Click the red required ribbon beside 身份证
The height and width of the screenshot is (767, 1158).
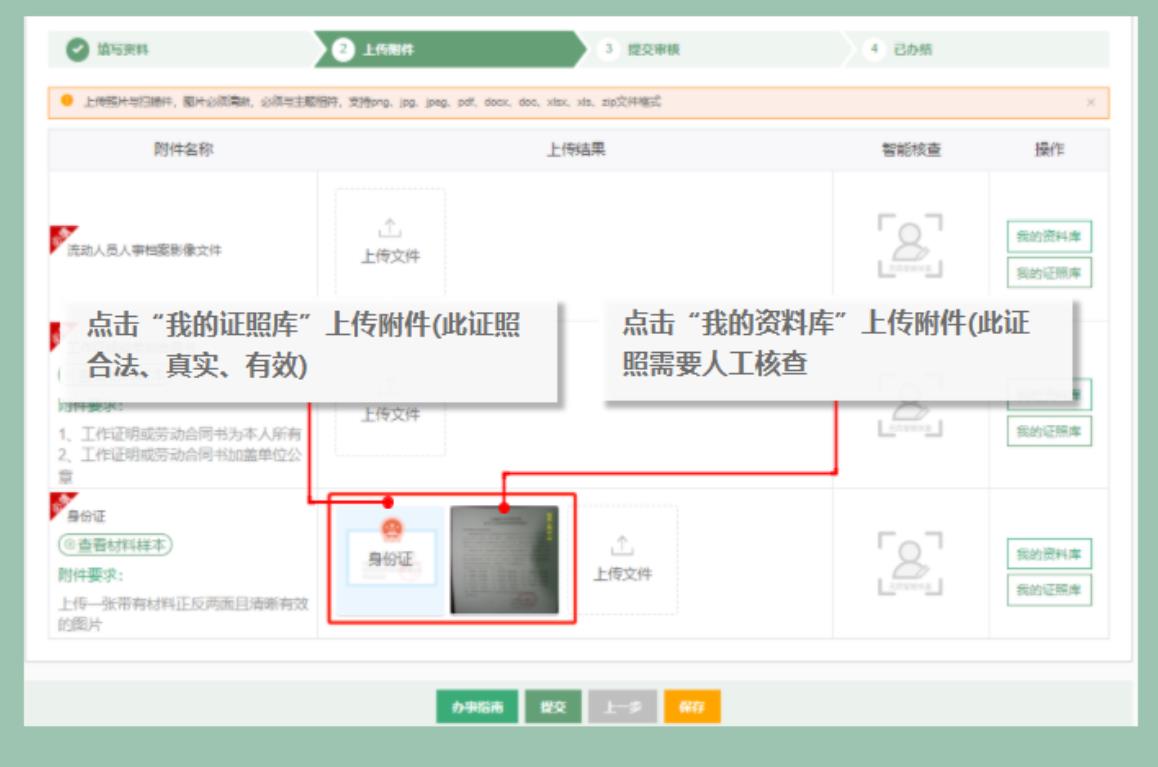pos(62,504)
